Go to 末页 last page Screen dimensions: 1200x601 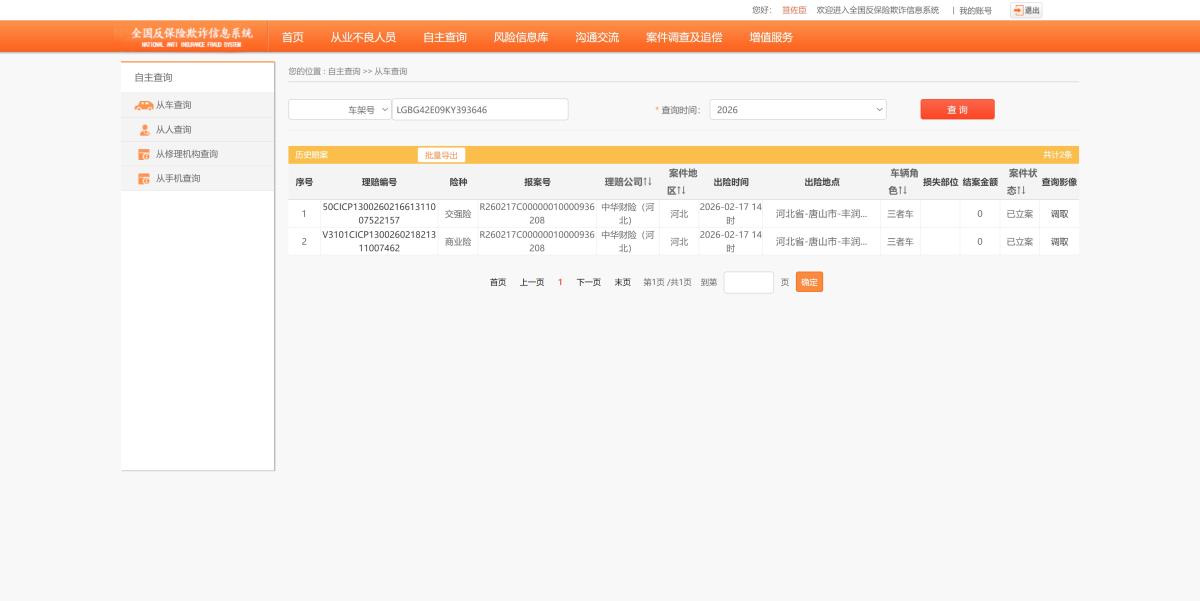click(x=623, y=283)
